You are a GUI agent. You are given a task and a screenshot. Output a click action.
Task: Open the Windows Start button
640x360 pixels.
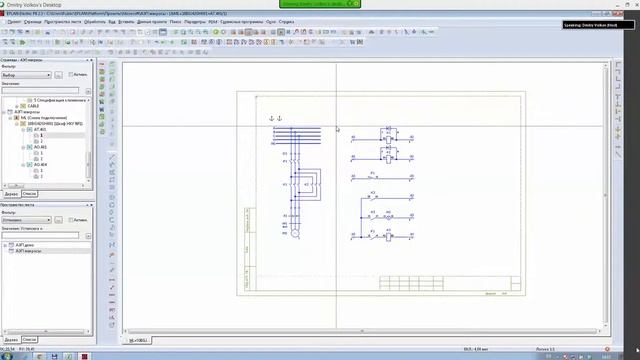pyautogui.click(x=7, y=356)
